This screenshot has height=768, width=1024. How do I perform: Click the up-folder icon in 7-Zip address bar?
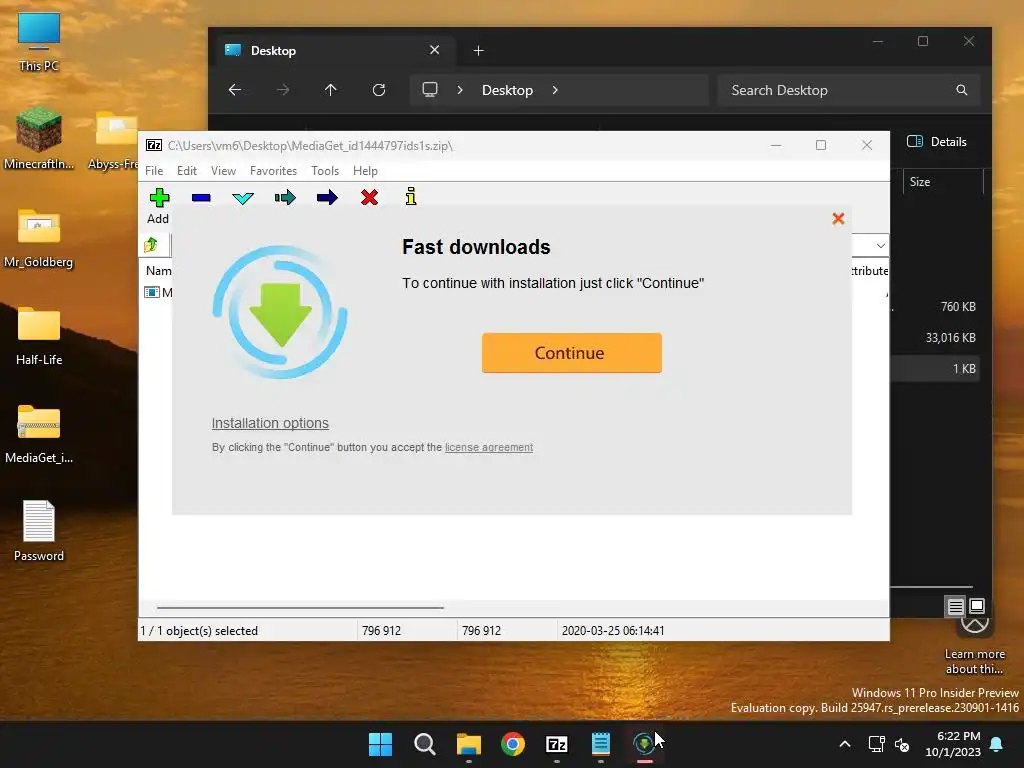(152, 245)
